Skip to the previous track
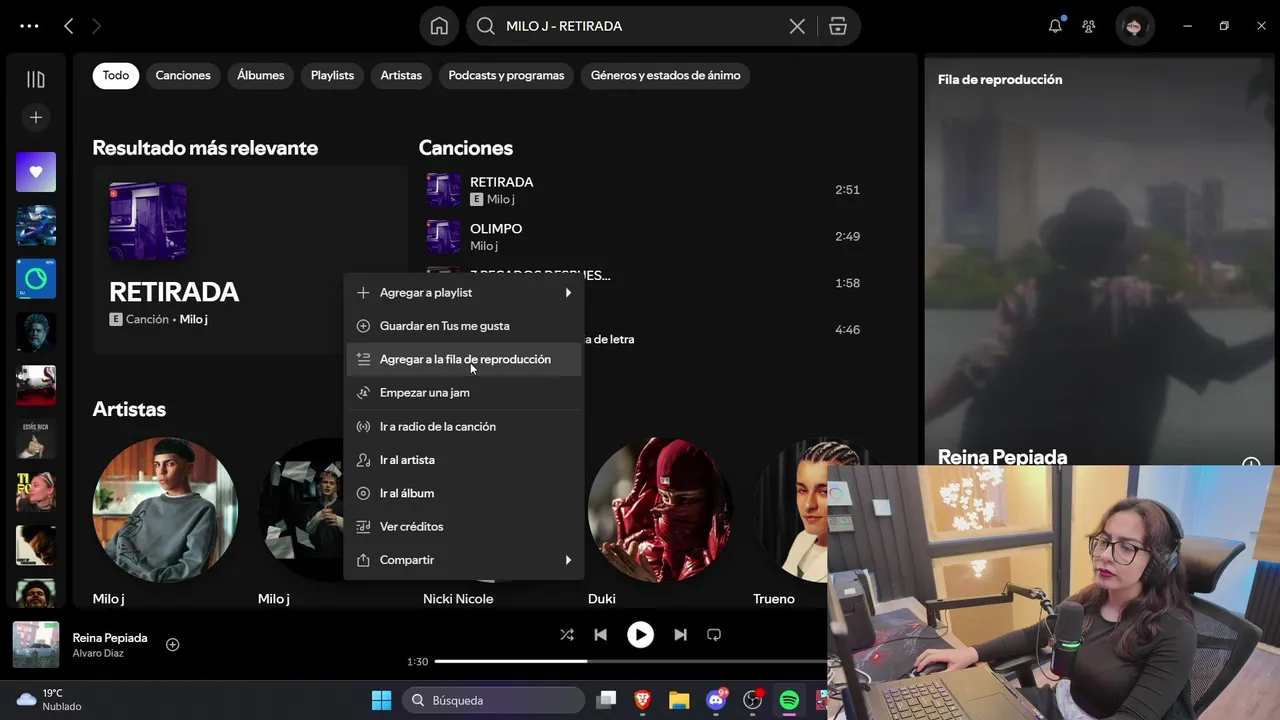Image resolution: width=1280 pixels, height=720 pixels. [x=600, y=635]
